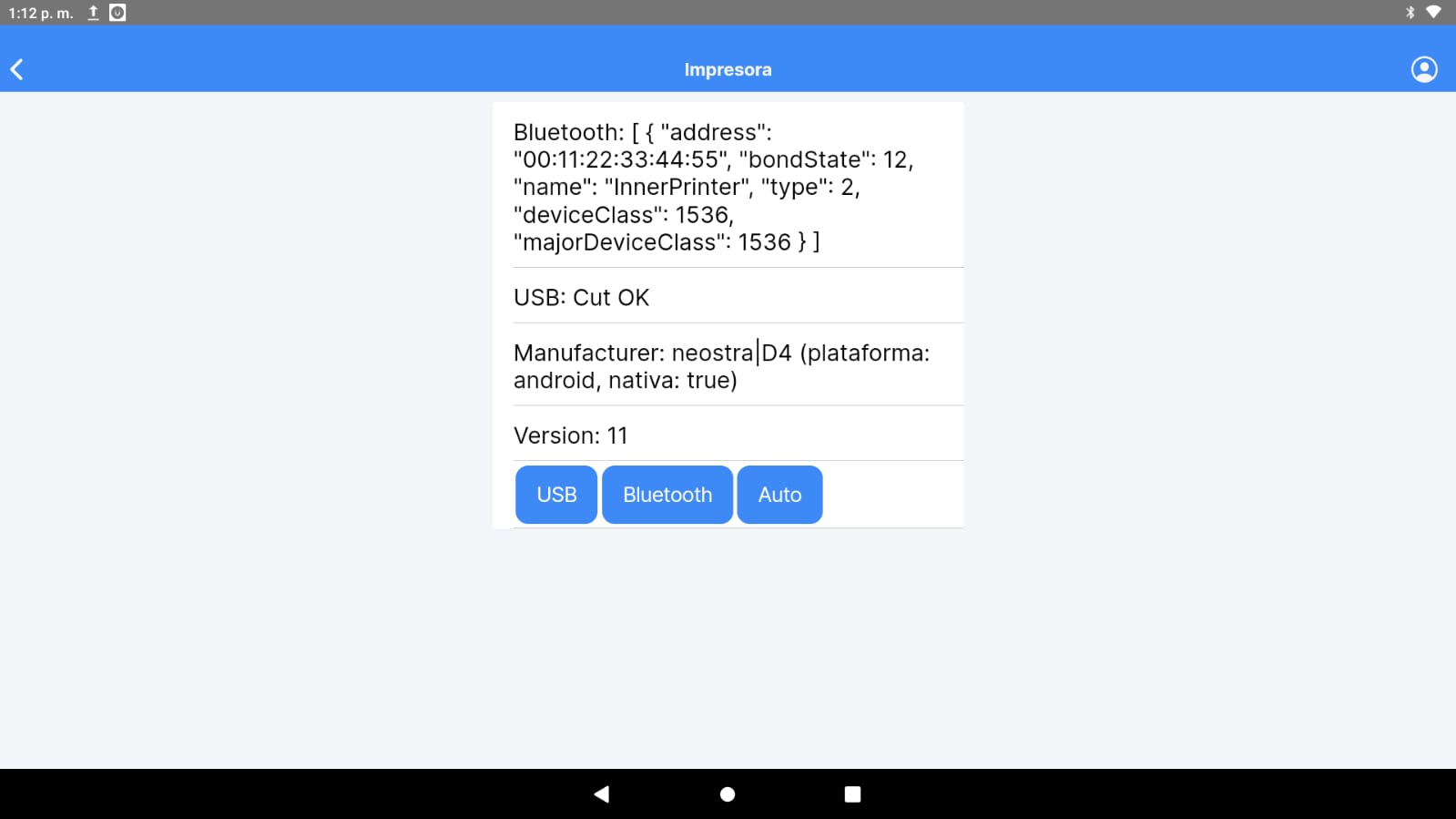
Task: Go back using the header arrow
Action: [x=16, y=69]
